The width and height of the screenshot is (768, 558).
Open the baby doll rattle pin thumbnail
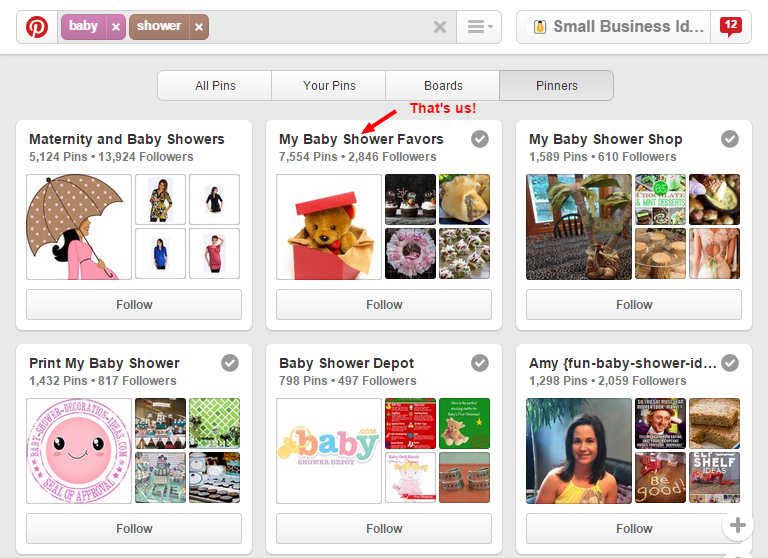pyautogui.click(x=410, y=477)
